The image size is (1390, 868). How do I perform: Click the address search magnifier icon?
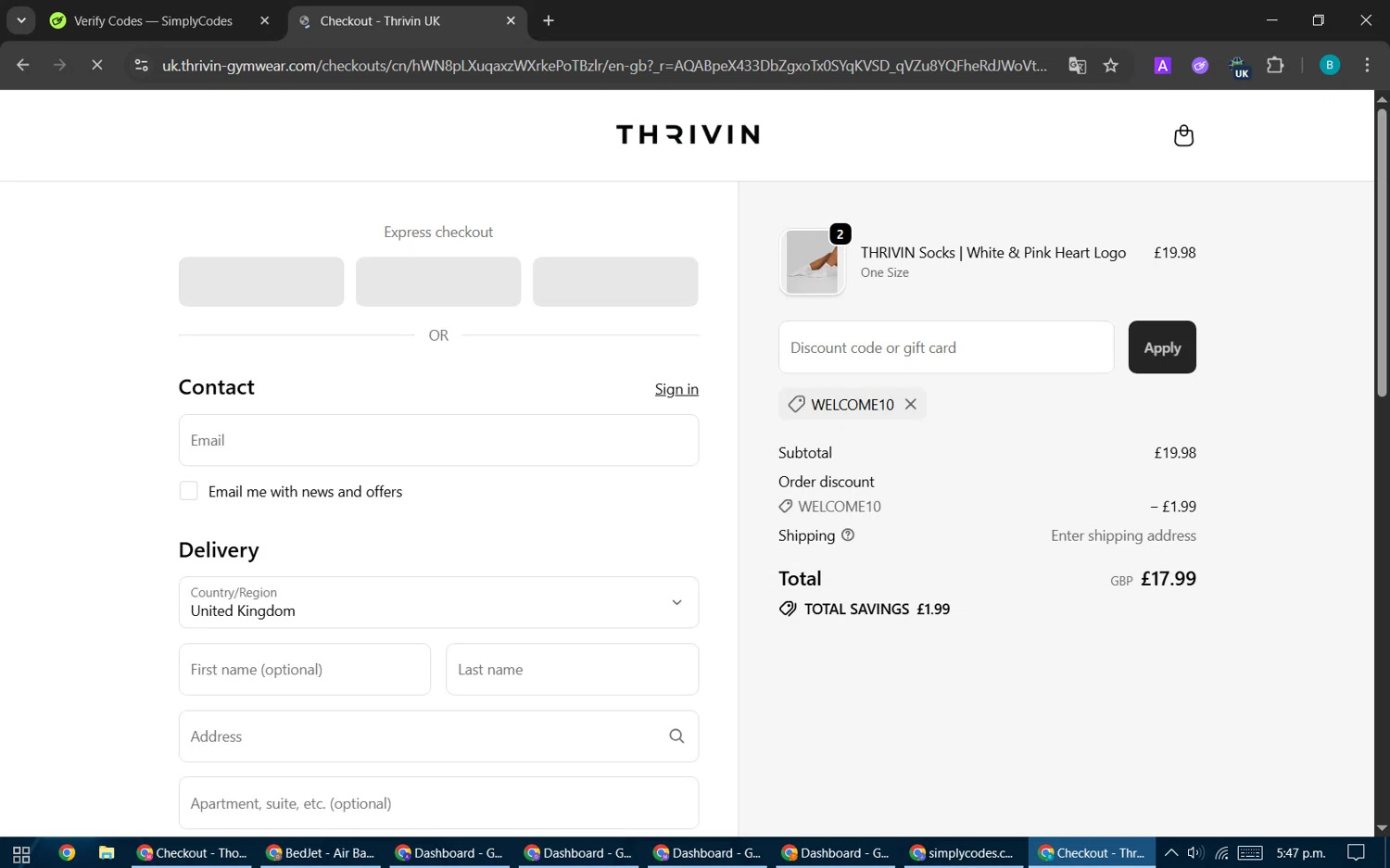click(x=676, y=736)
